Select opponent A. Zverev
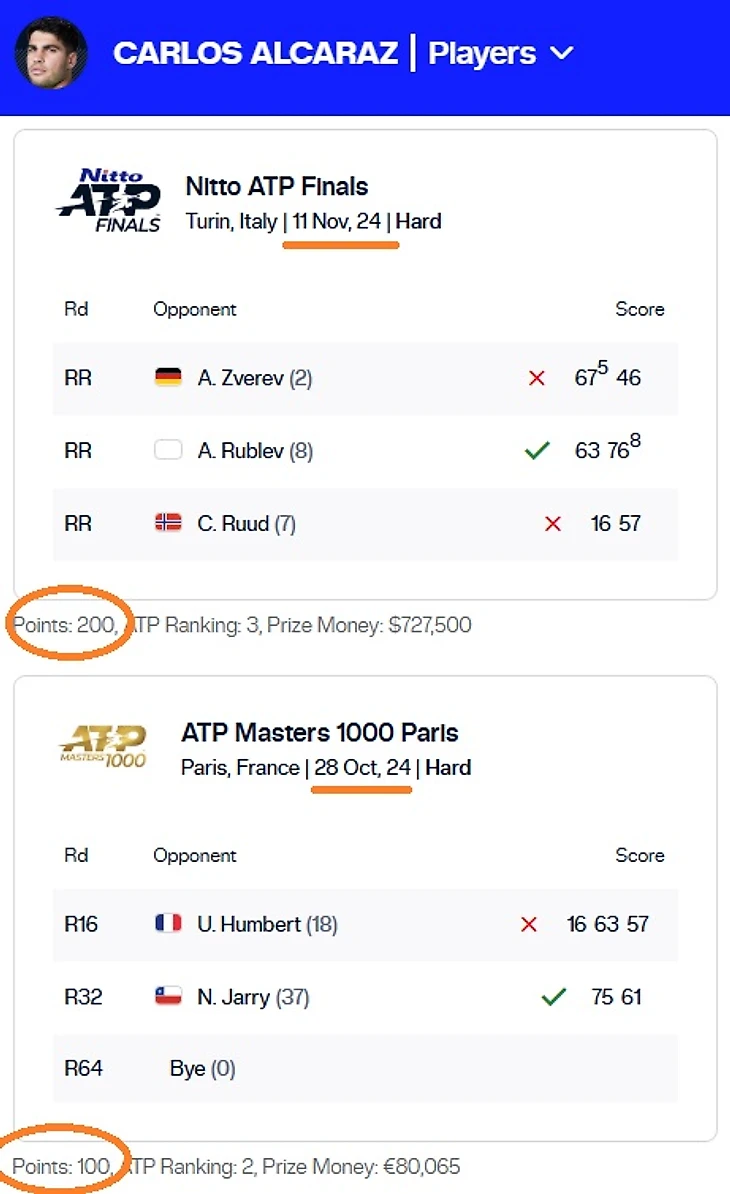 (x=240, y=378)
